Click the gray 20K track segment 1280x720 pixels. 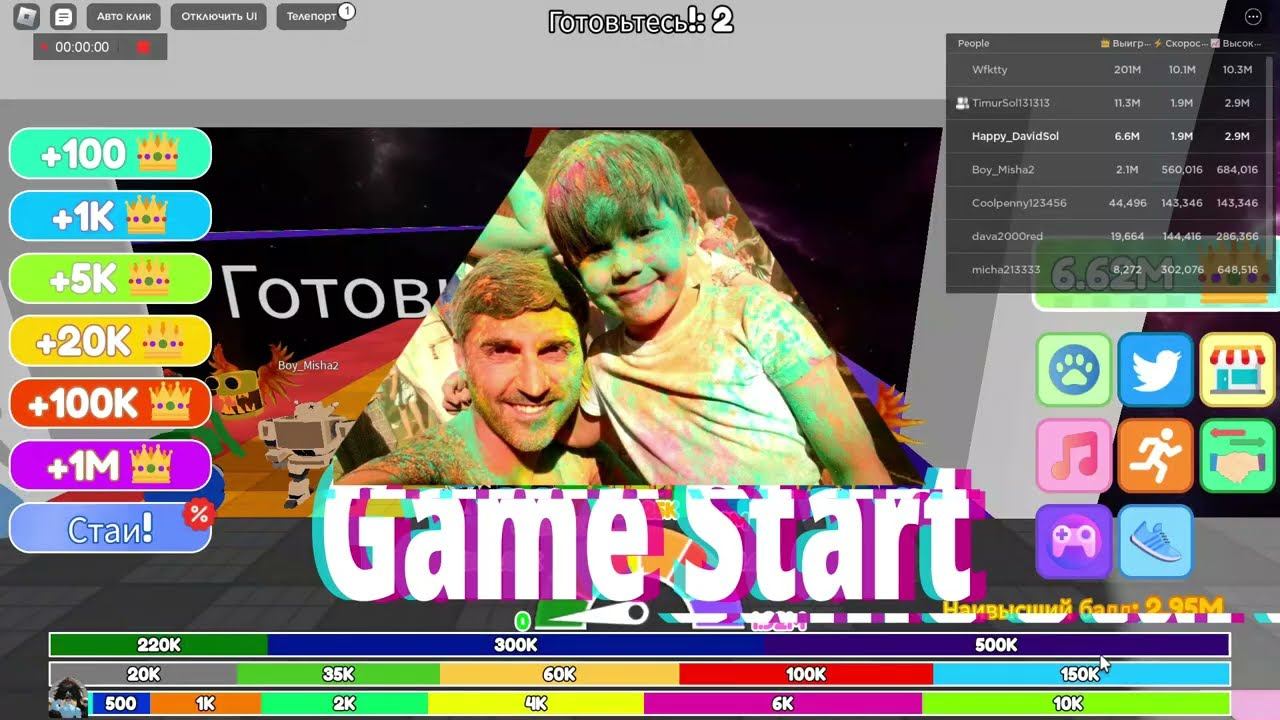click(144, 674)
